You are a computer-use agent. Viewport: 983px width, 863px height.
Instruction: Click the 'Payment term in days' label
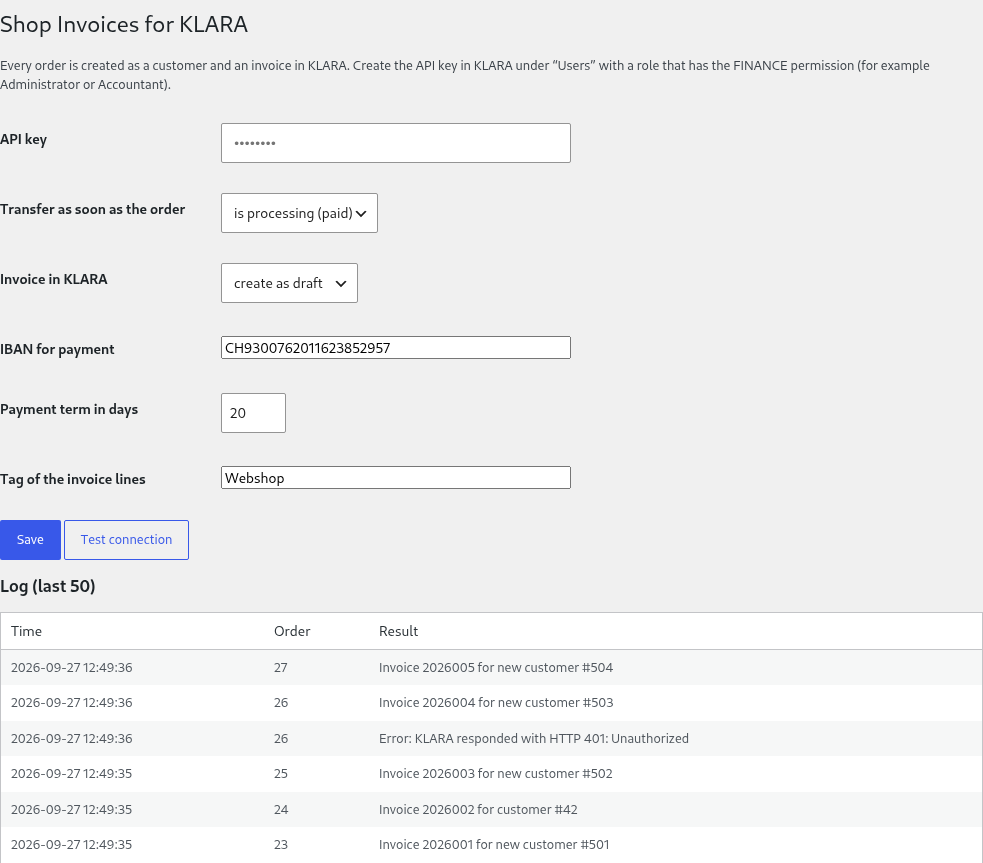69,409
